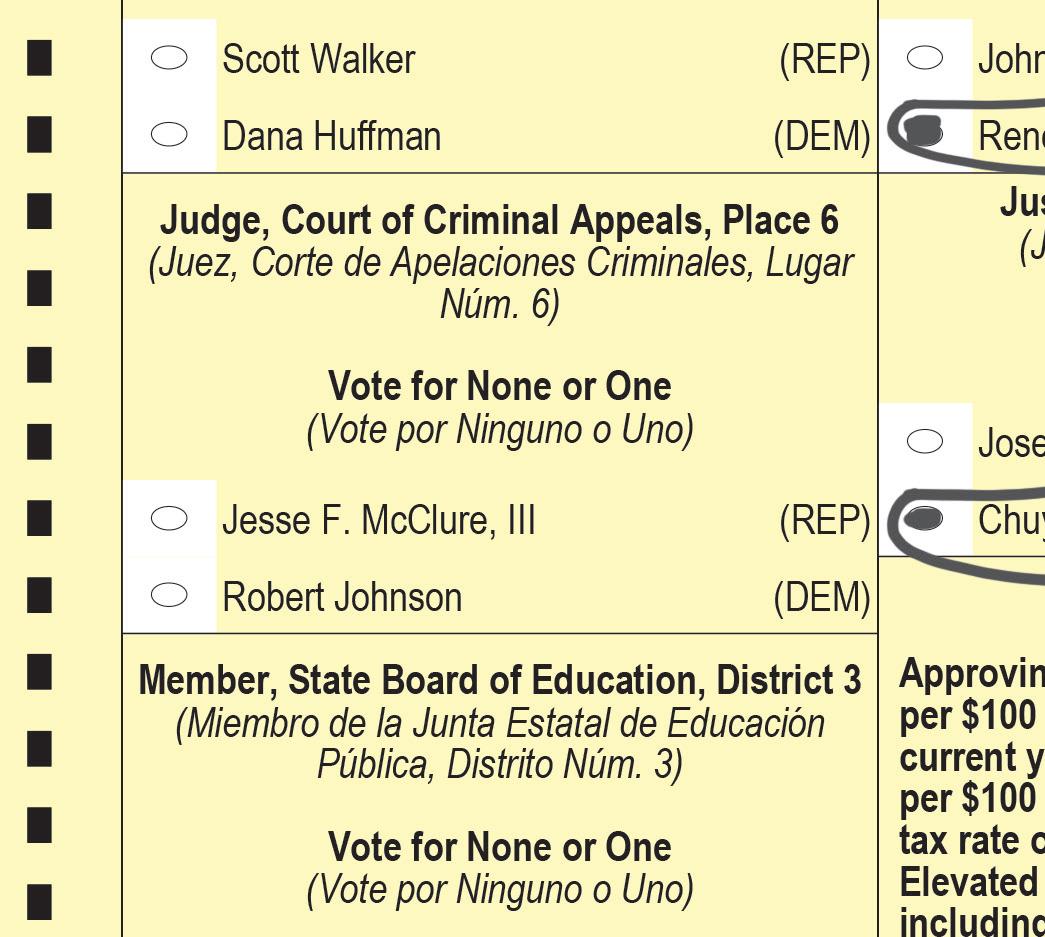1045x937 pixels.
Task: Click the (DEM) label beside Robert Johnson
Action: [x=822, y=597]
